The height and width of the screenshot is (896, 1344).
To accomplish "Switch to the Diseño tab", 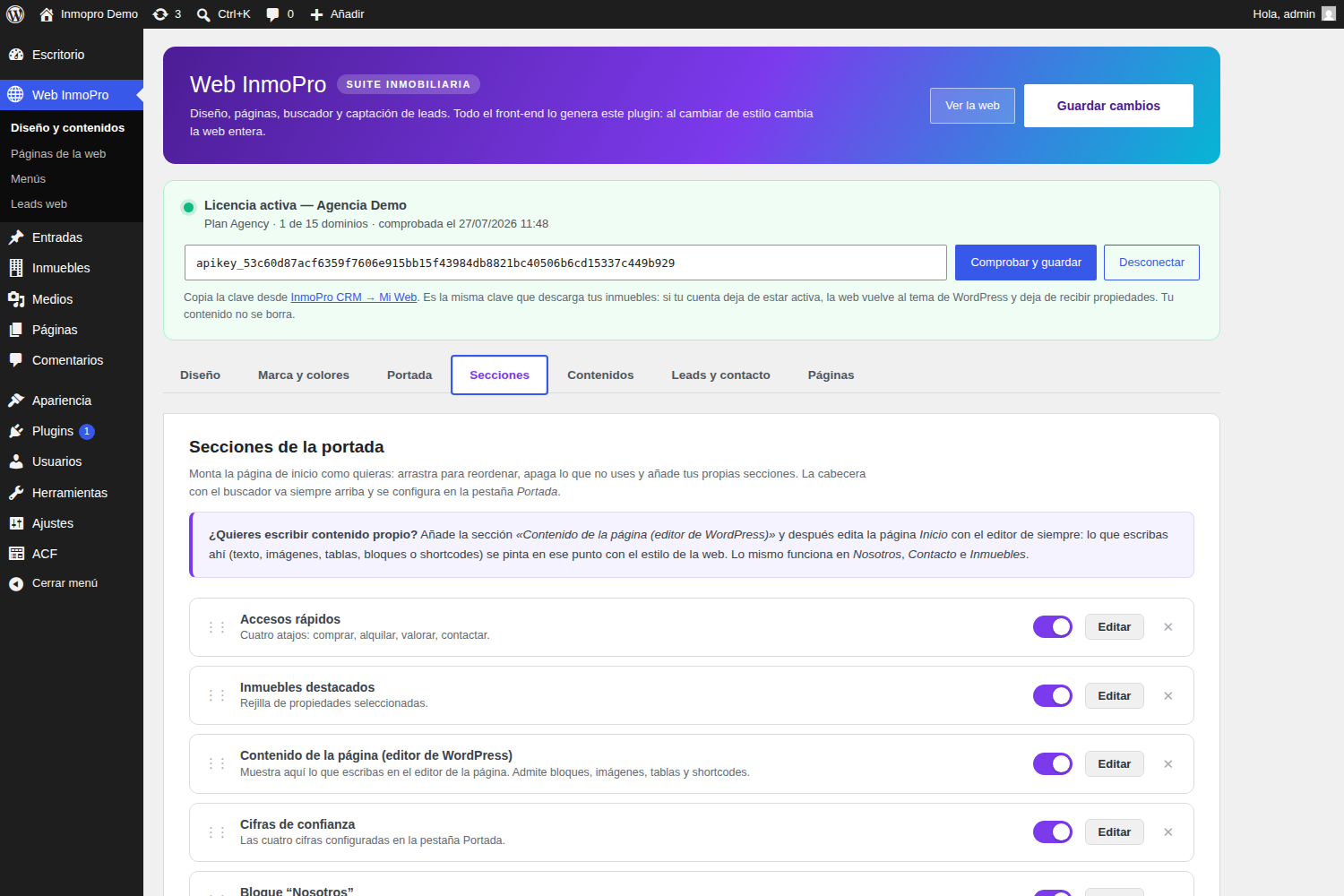I will (x=200, y=375).
